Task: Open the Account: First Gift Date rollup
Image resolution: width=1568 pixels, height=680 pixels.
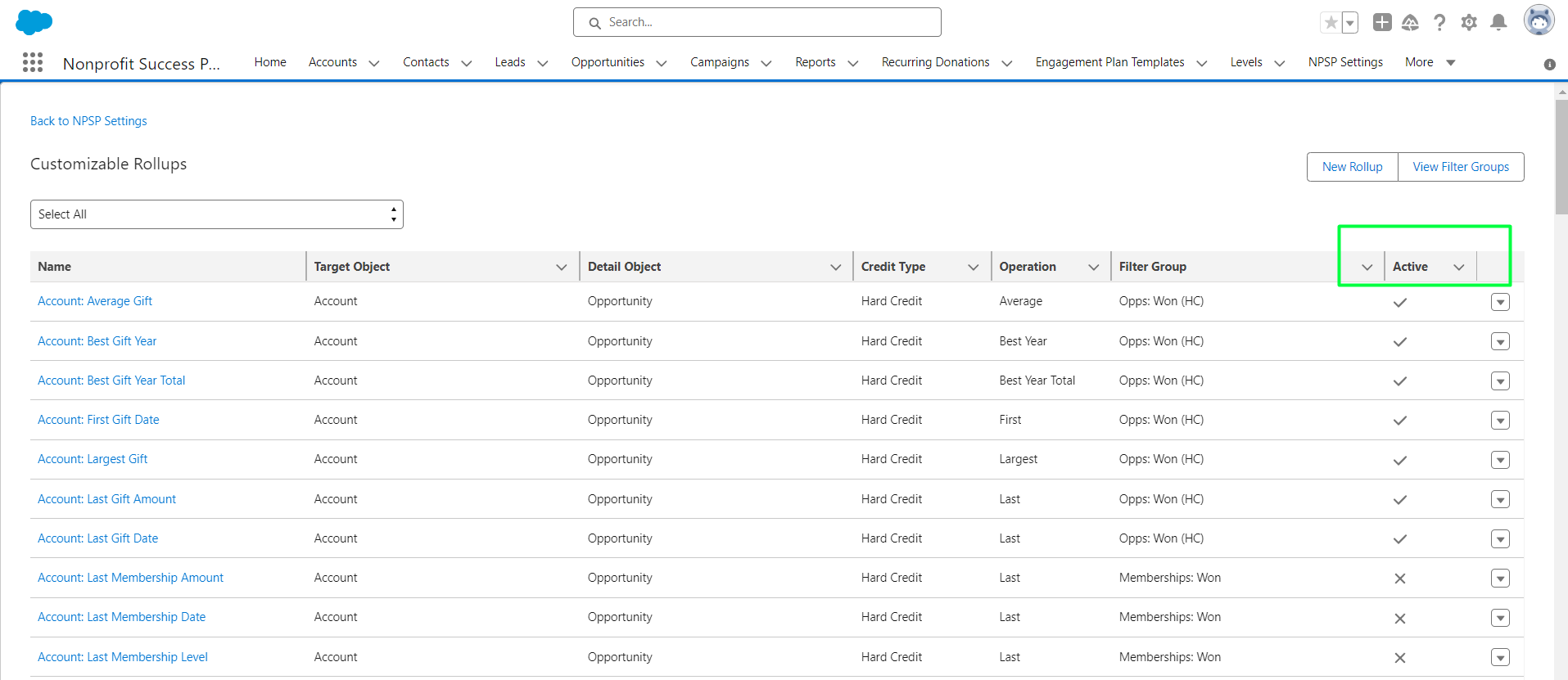Action: (98, 420)
